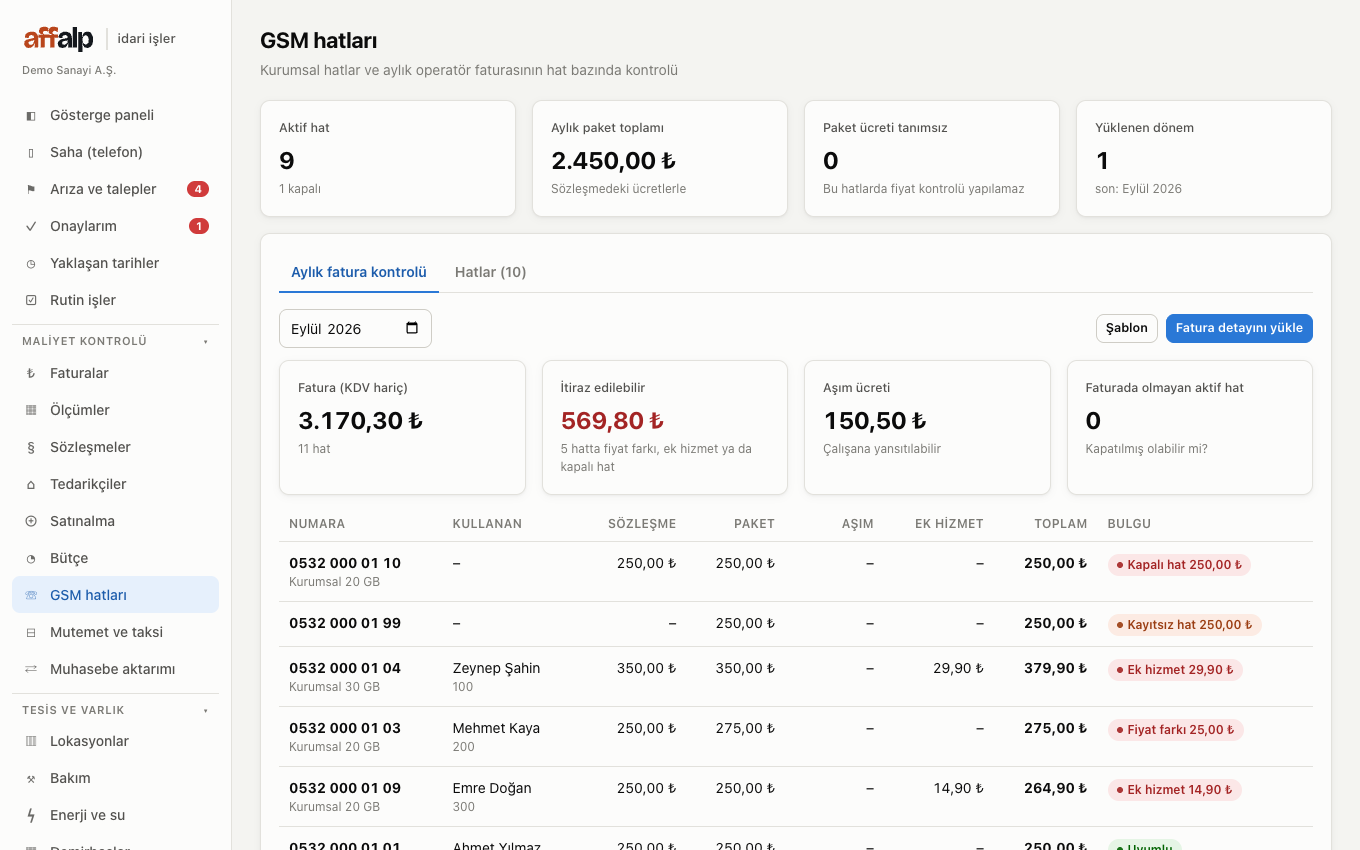Click the Bütçe pie chart icon
The height and width of the screenshot is (850, 1360).
click(x=31, y=559)
